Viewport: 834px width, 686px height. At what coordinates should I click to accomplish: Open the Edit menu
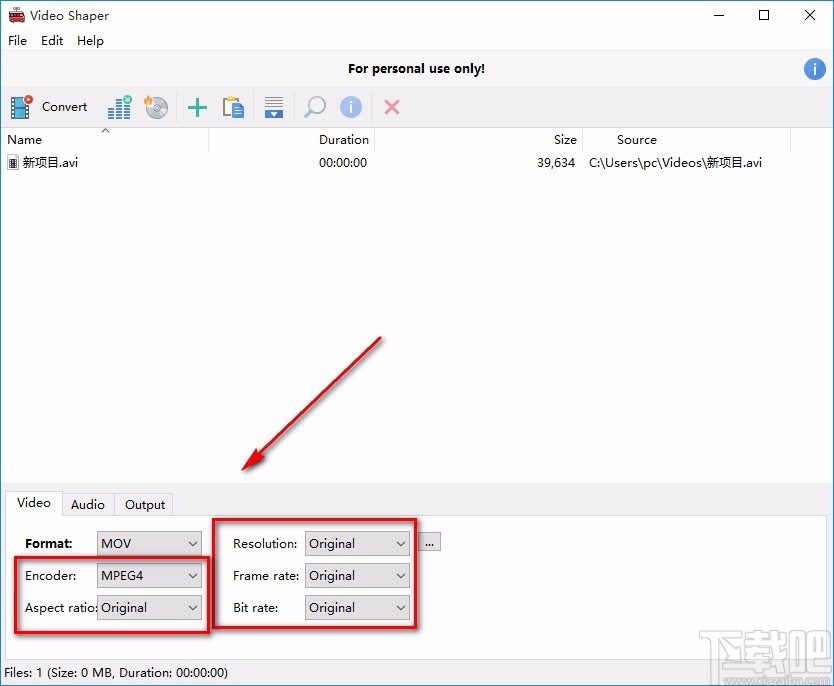(x=52, y=41)
